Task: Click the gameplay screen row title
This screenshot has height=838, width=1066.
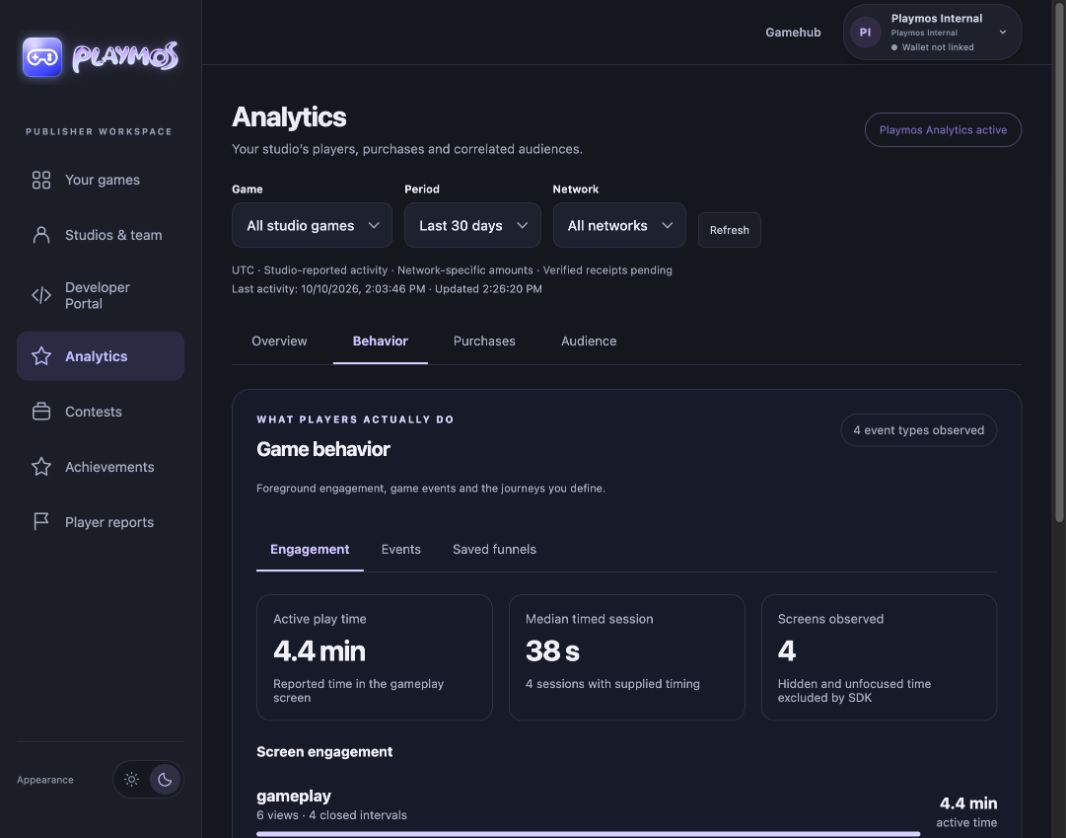Action: [x=294, y=796]
